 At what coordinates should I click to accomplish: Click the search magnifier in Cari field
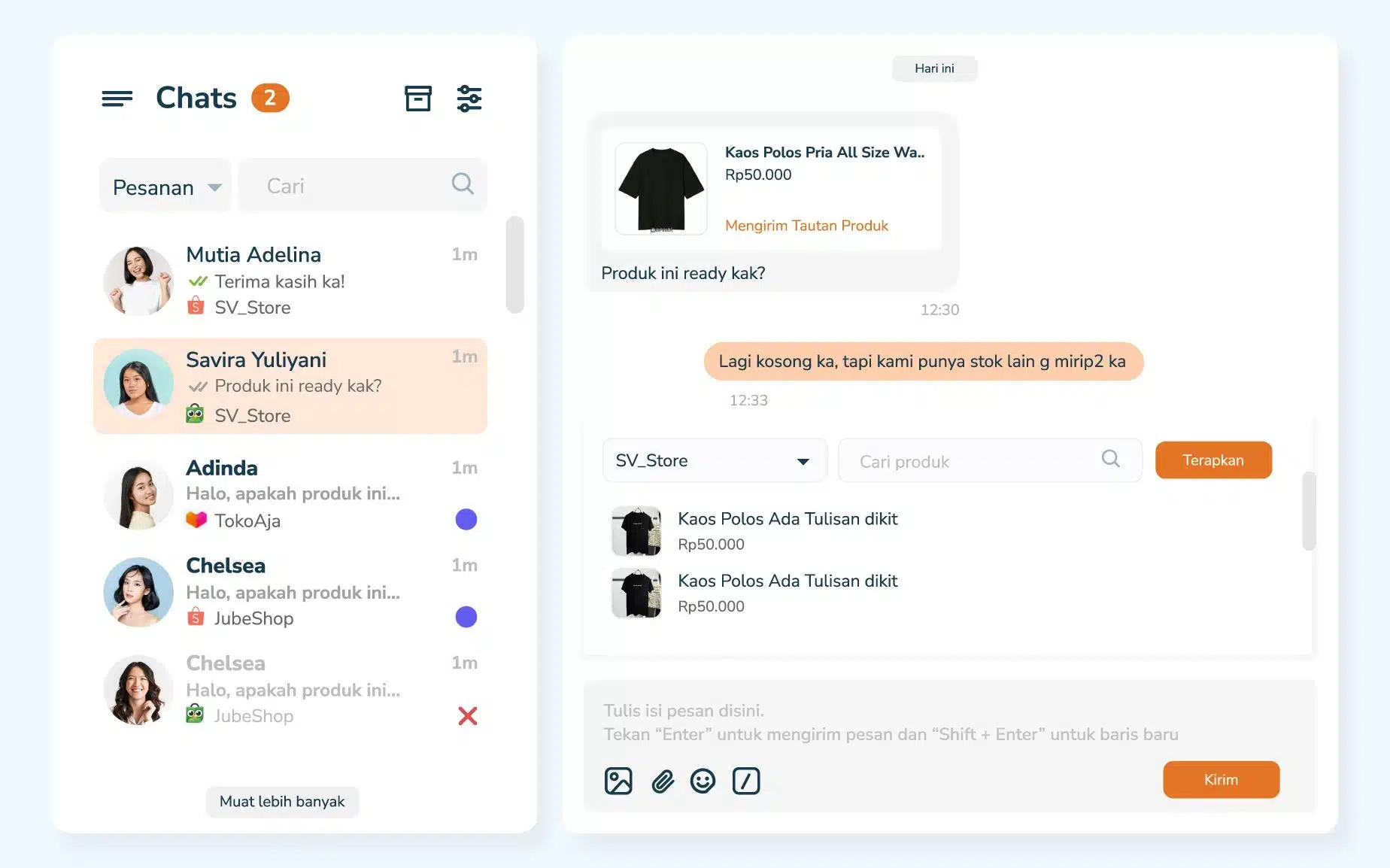(x=463, y=184)
